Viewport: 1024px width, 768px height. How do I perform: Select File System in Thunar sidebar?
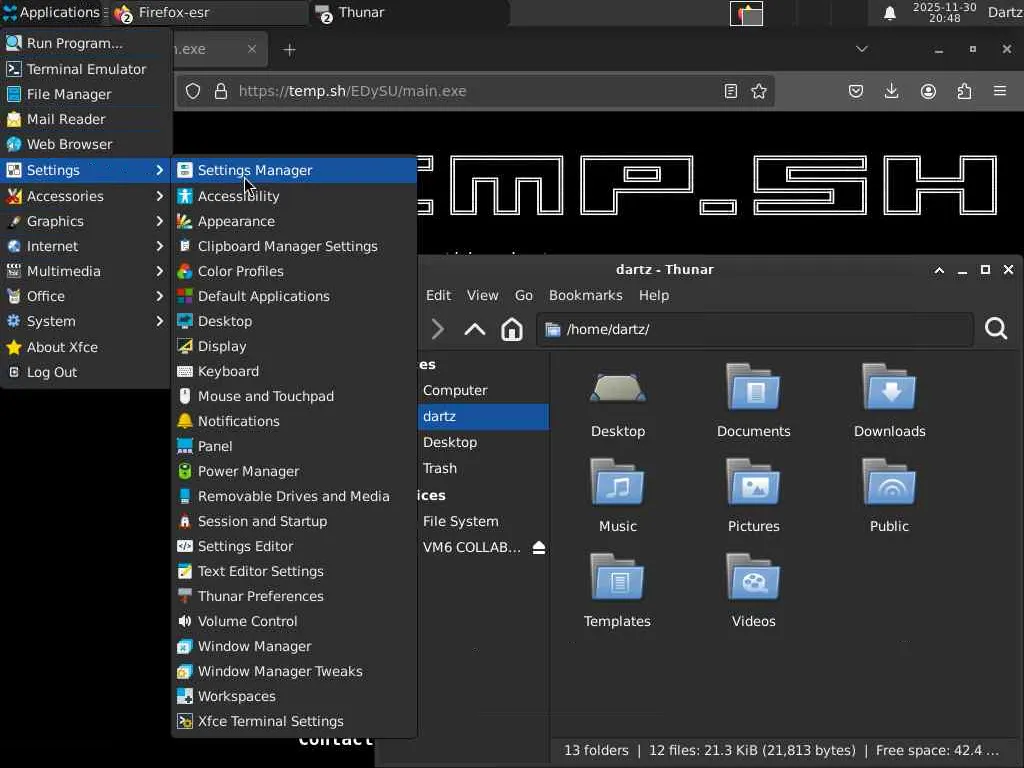point(460,521)
